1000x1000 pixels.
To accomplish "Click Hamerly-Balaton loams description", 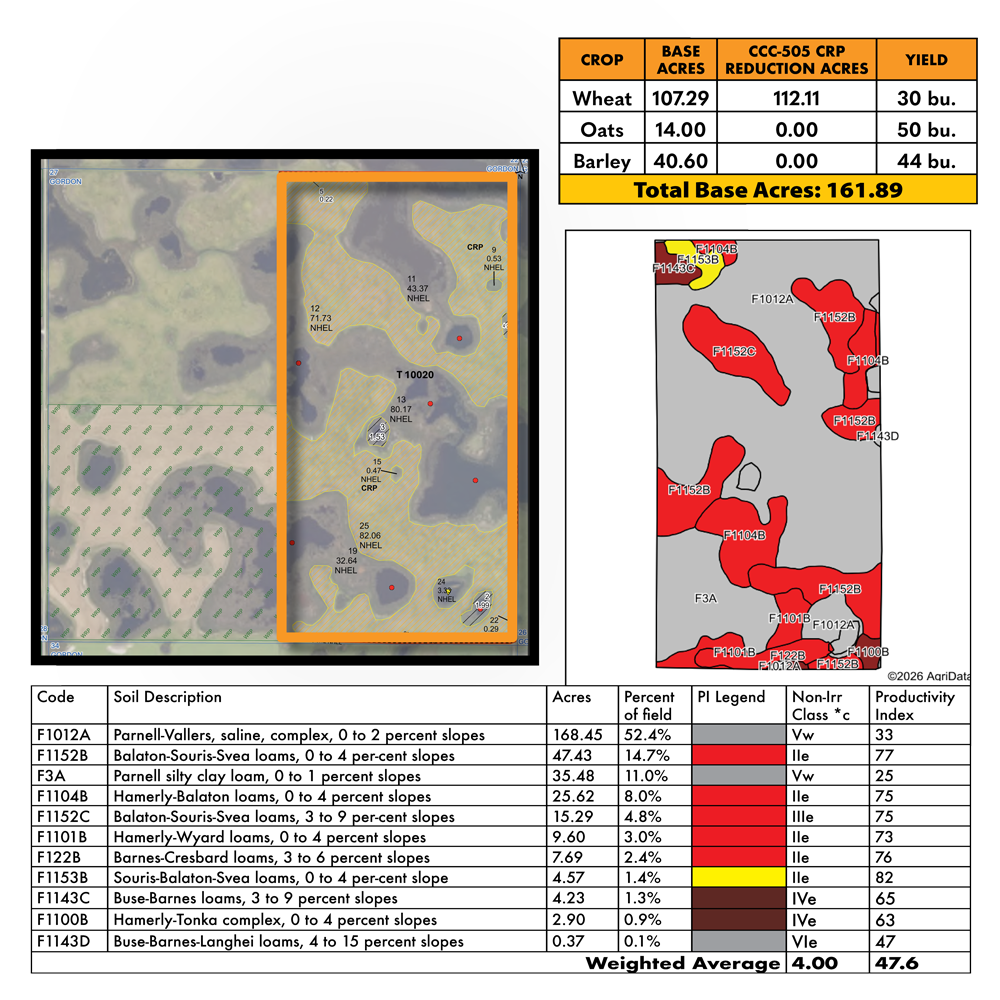I will (x=272, y=797).
